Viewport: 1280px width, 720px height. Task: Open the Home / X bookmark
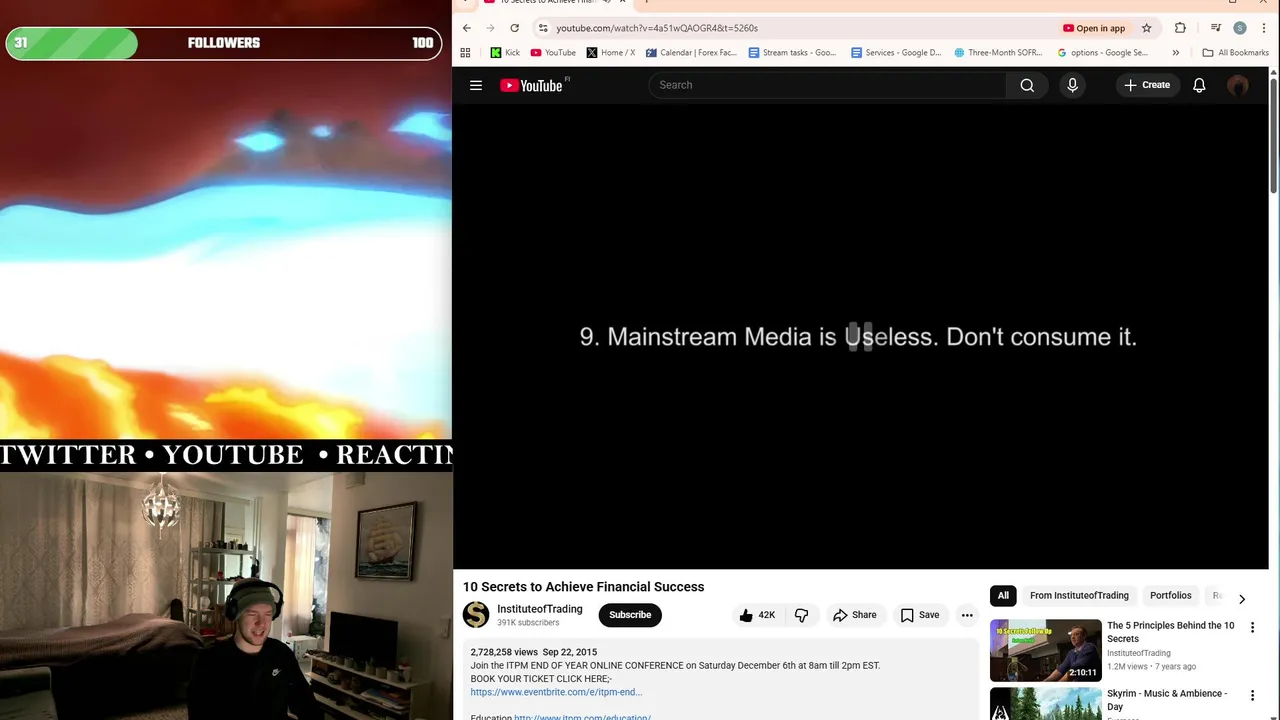coord(611,52)
